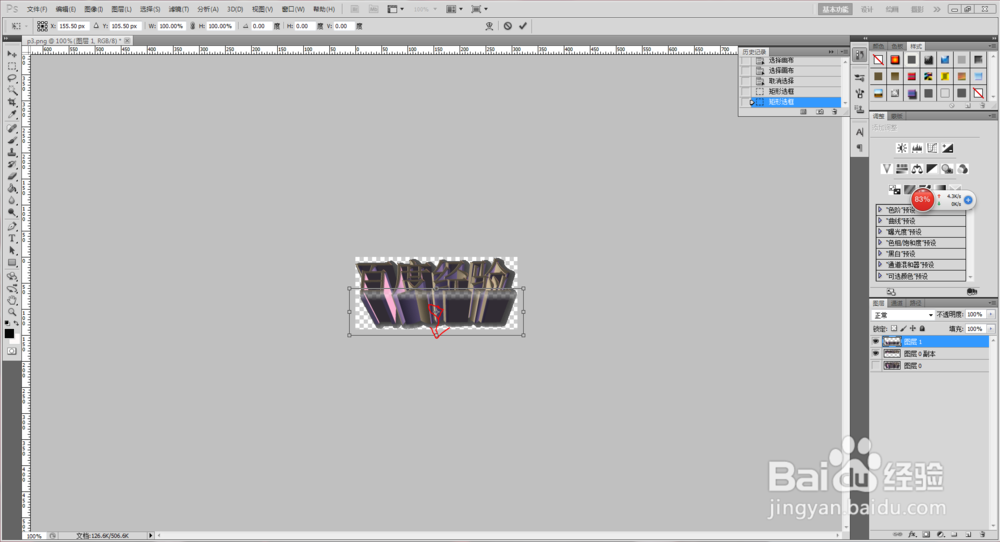Add a Vibrance adjustment
The image size is (1000, 542).
pos(886,169)
